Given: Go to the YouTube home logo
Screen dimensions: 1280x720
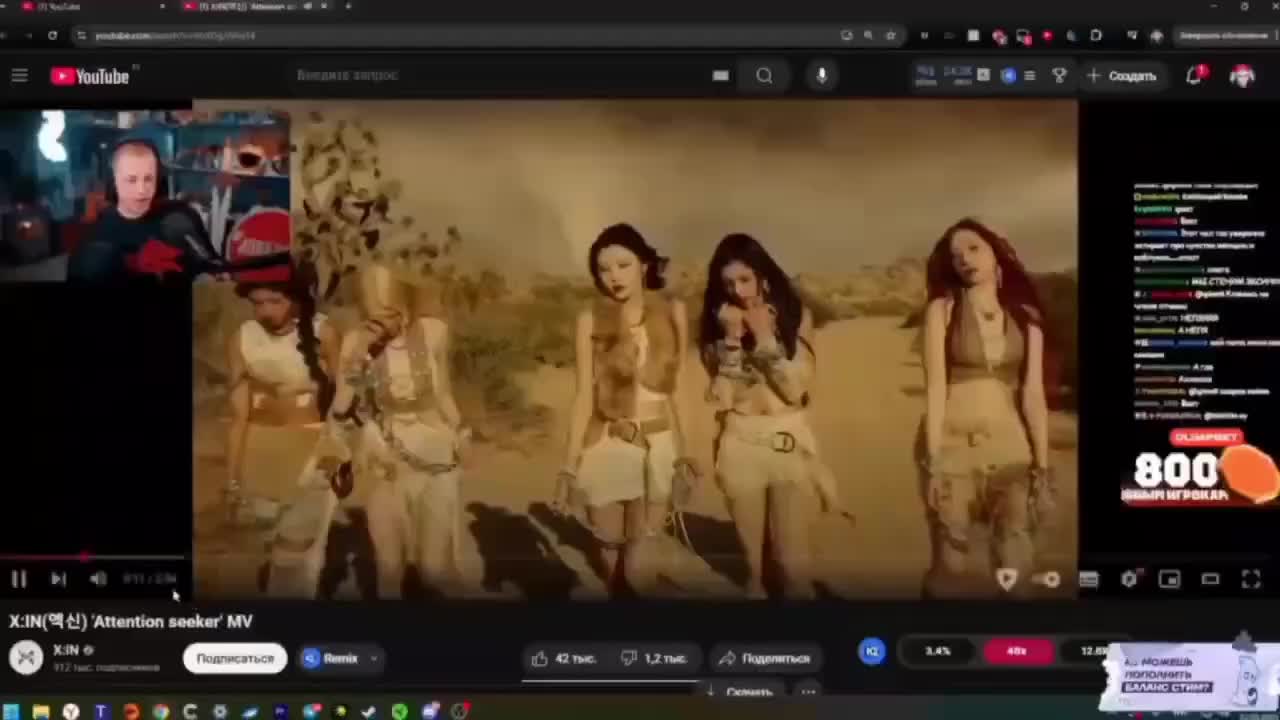Looking at the screenshot, I should [90, 76].
